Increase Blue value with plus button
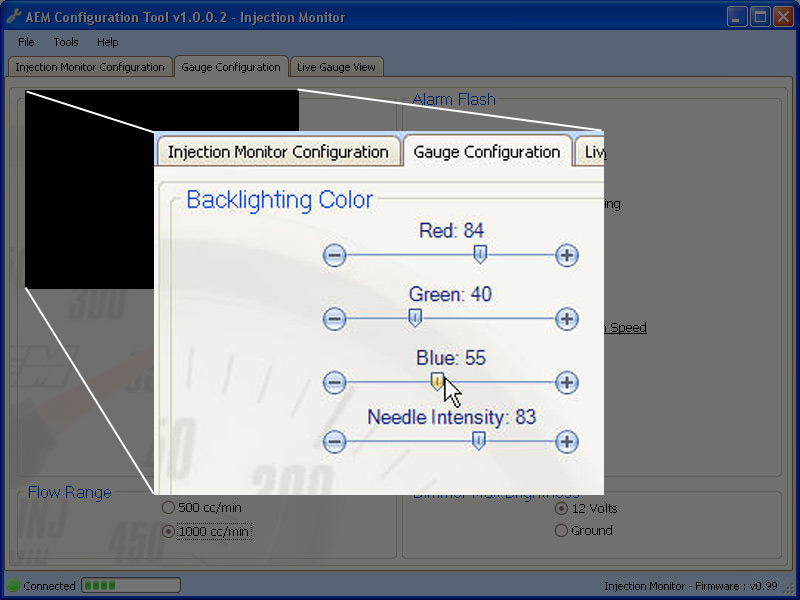The width and height of the screenshot is (800, 600). [566, 382]
